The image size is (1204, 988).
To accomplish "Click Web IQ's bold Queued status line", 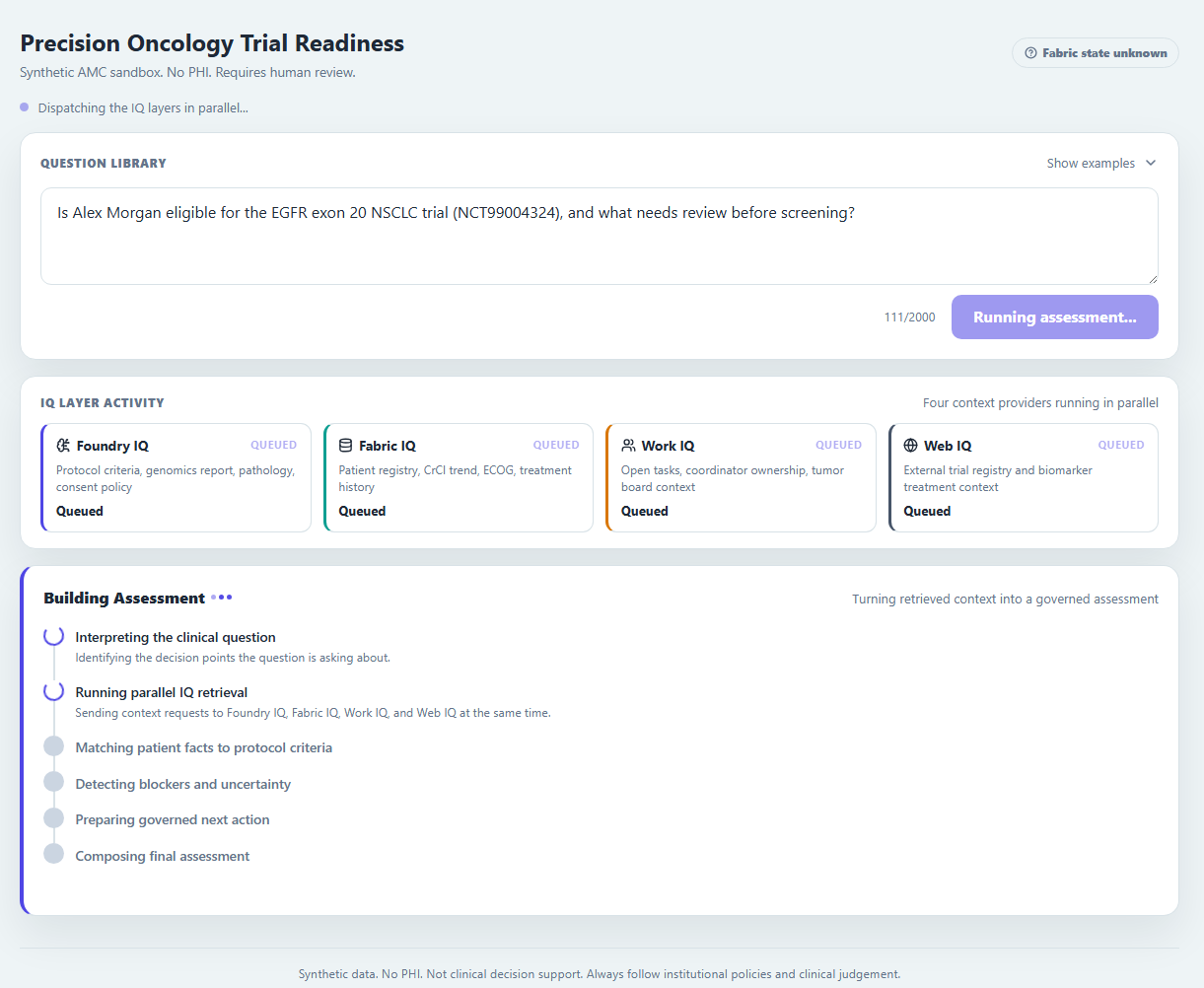I will pyautogui.click(x=927, y=511).
